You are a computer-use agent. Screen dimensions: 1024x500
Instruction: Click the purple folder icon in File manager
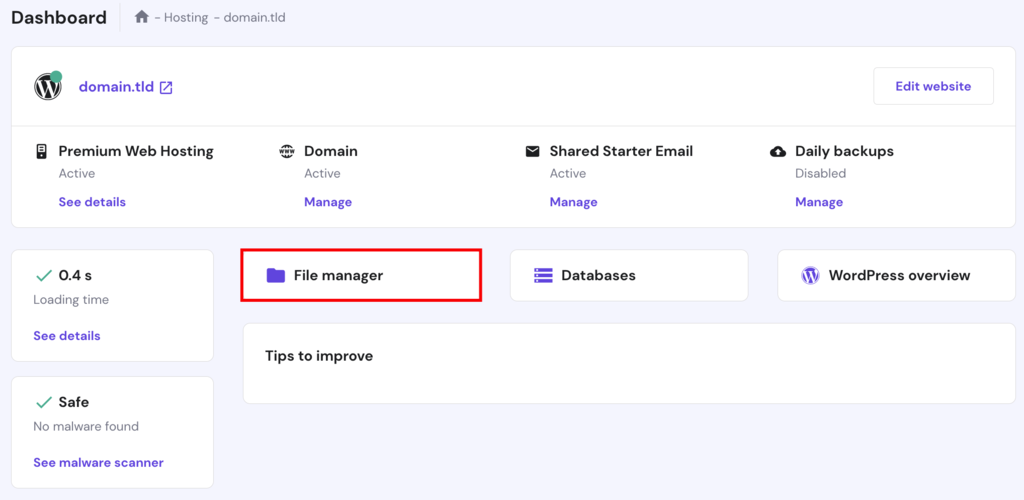275,275
